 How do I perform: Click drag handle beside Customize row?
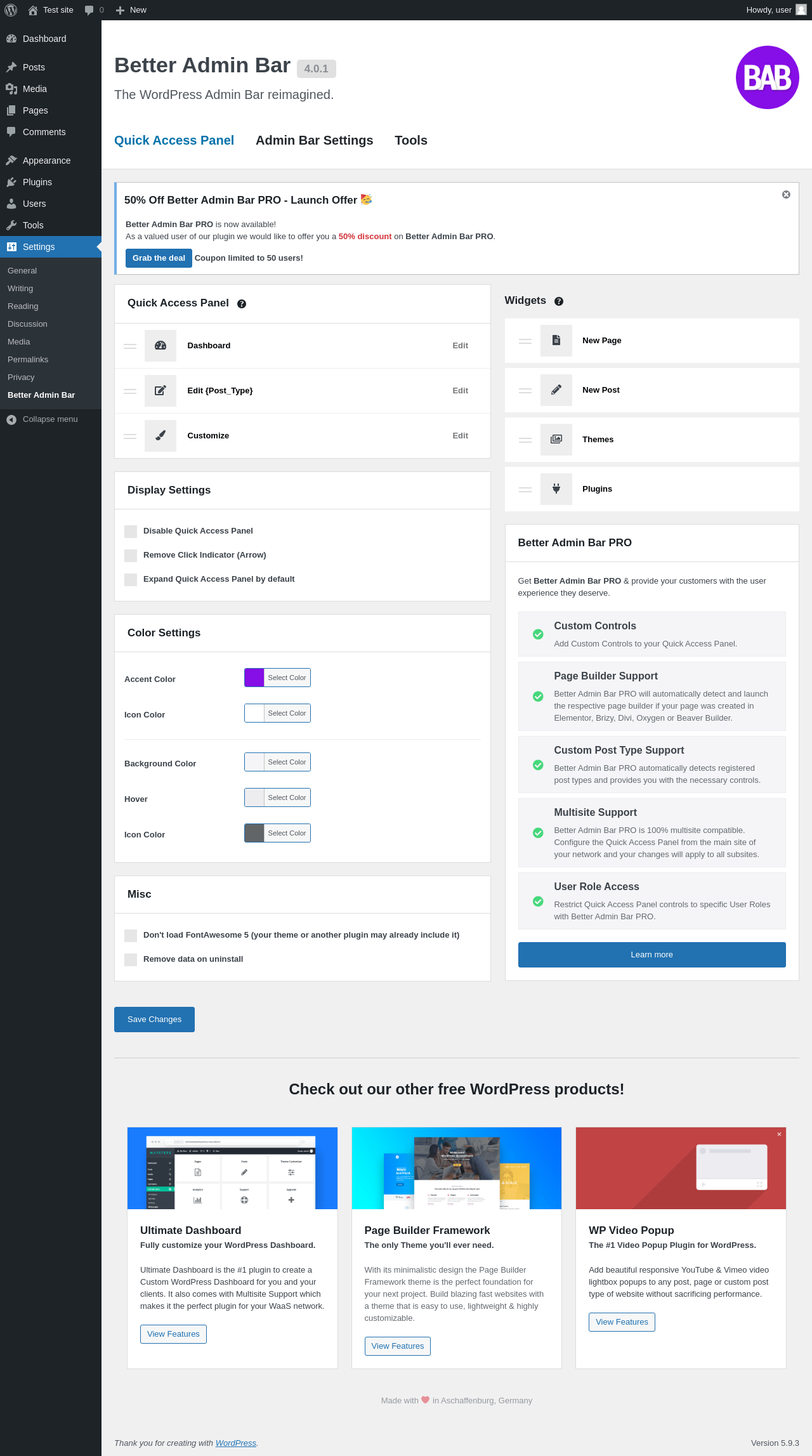tap(130, 436)
